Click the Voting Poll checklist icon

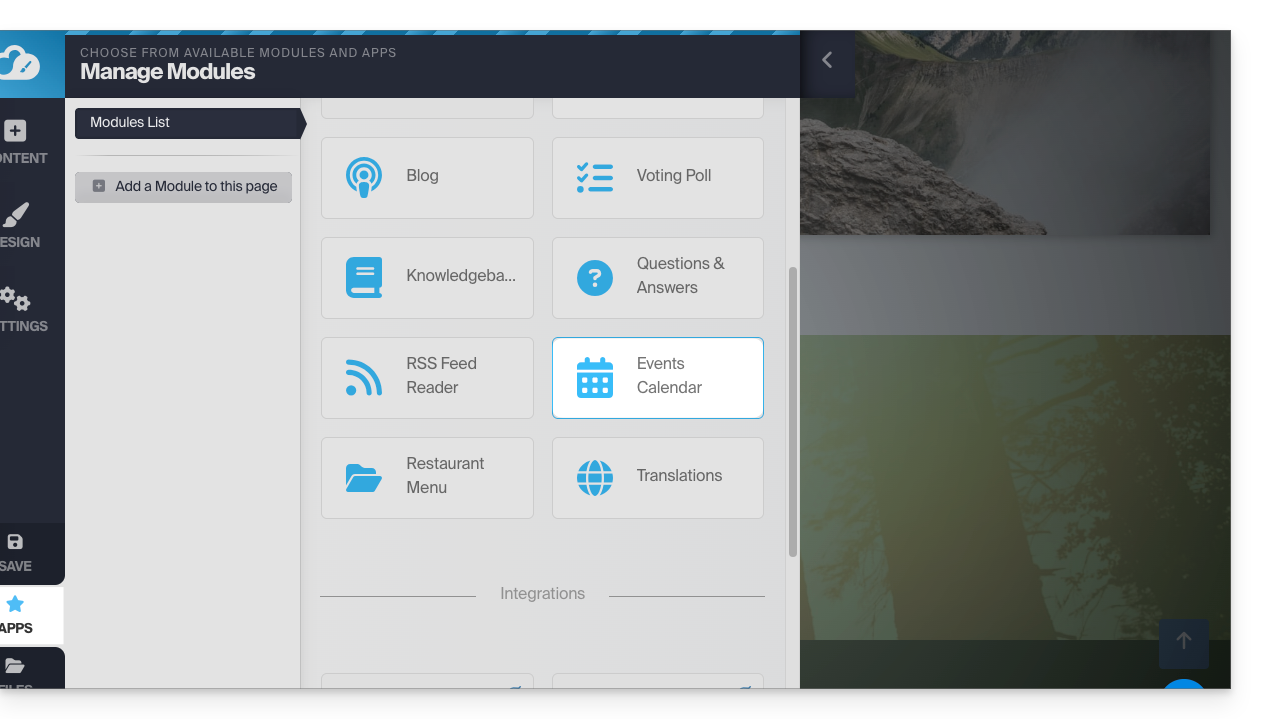click(x=595, y=177)
